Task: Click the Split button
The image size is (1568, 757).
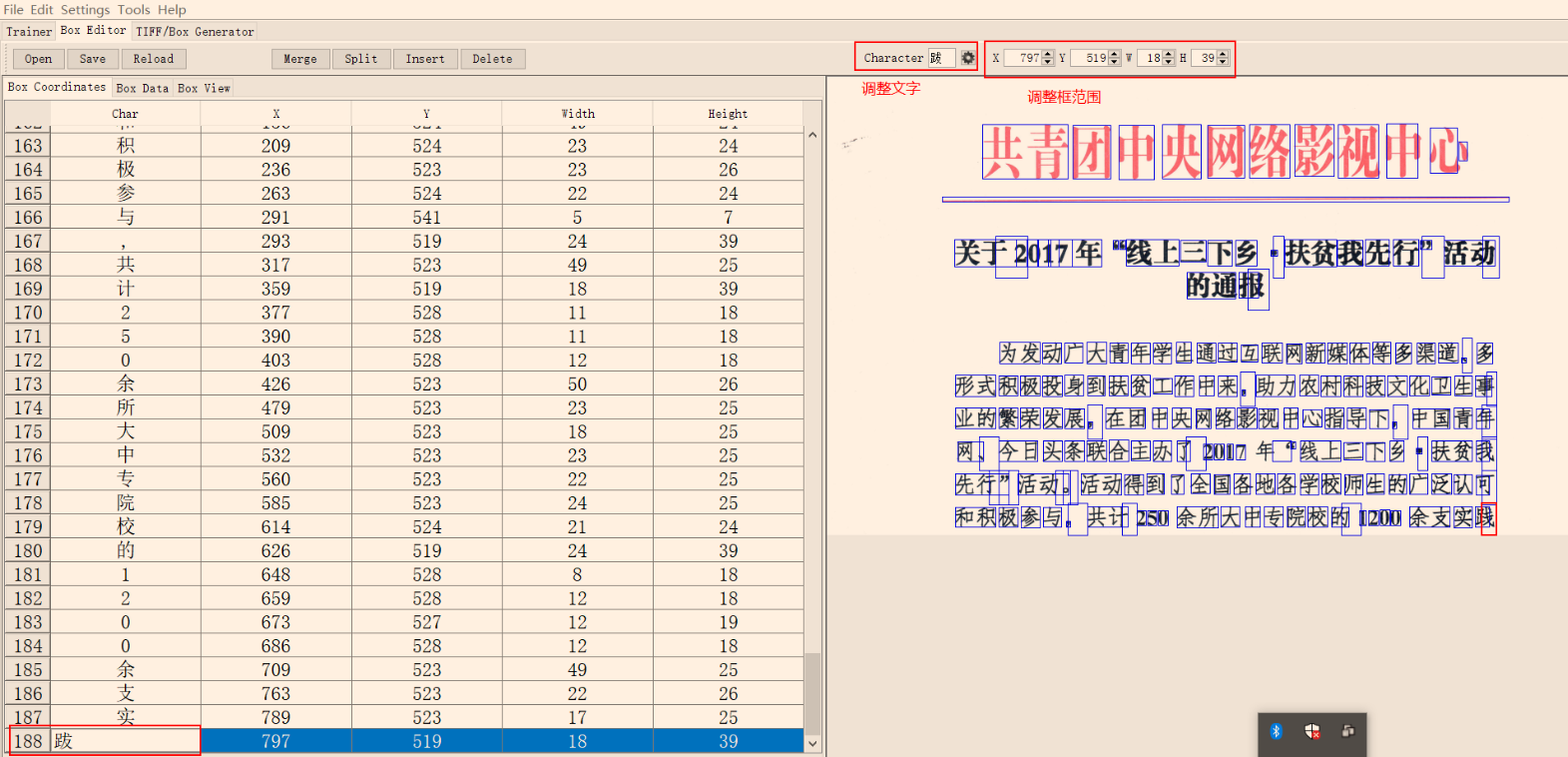Action: point(361,59)
